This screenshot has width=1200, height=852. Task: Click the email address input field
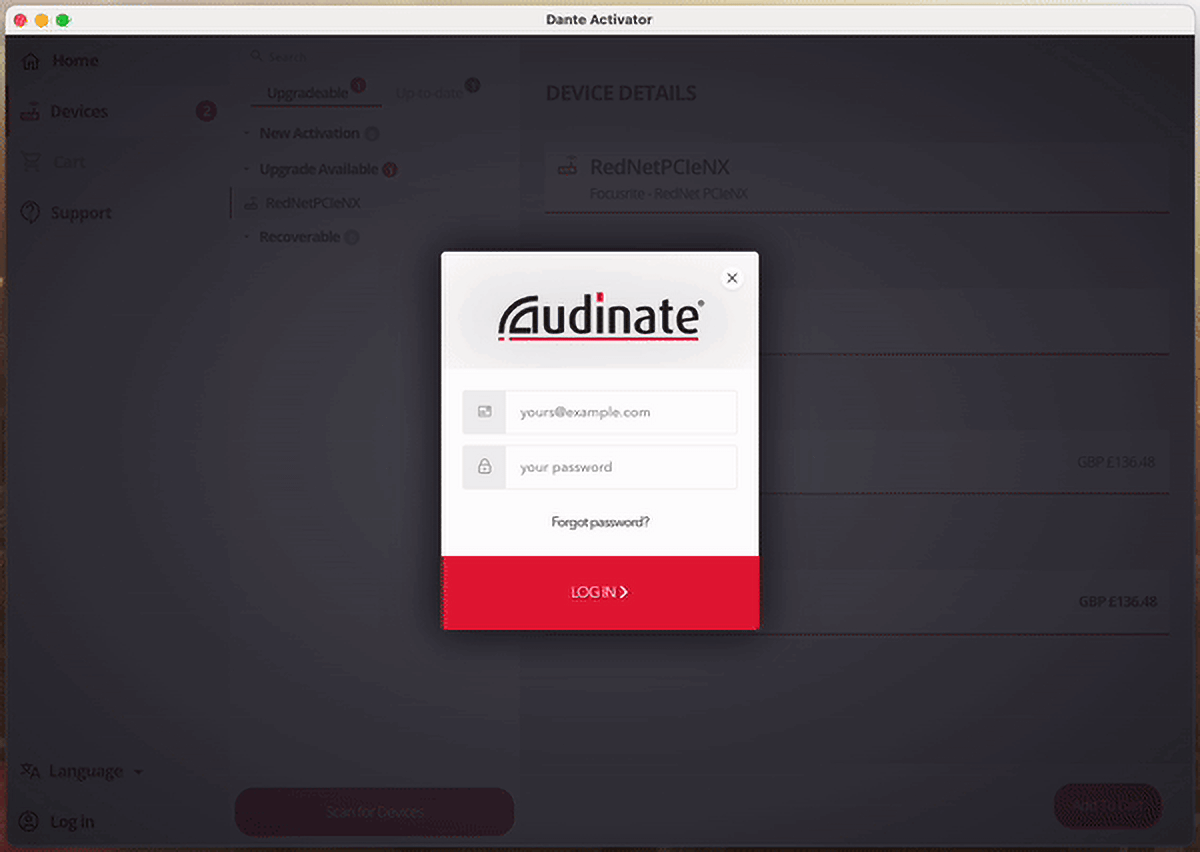pyautogui.click(x=621, y=412)
